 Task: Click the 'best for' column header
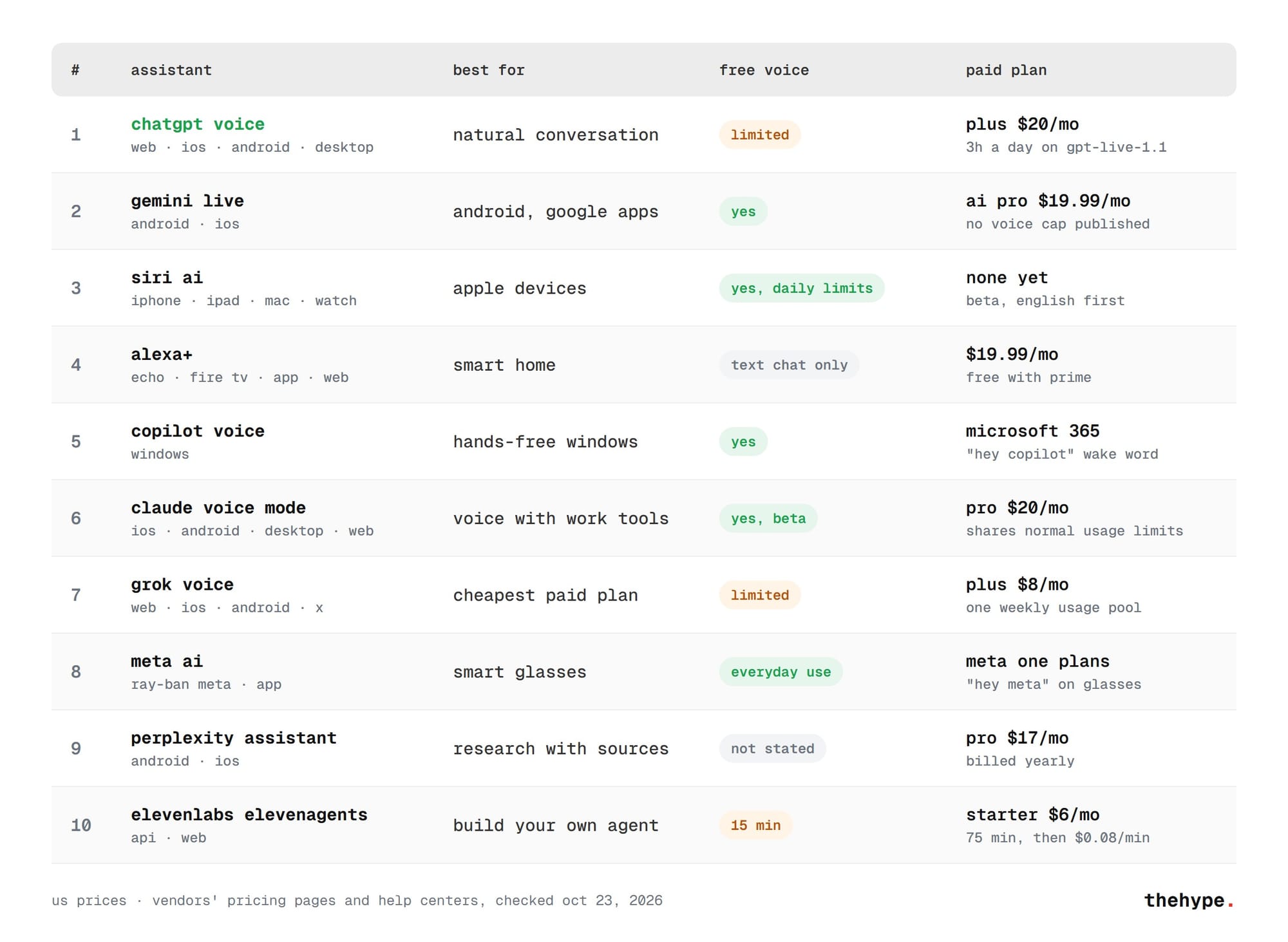489,70
